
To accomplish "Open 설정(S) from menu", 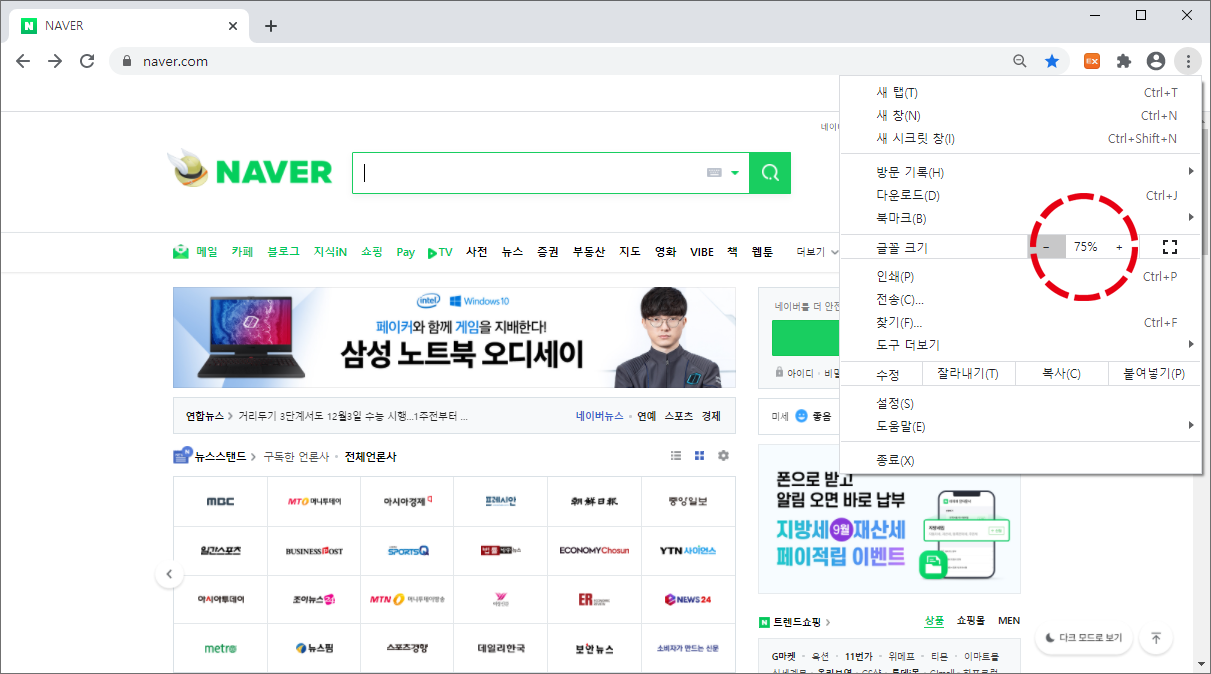I will tap(1020, 404).
